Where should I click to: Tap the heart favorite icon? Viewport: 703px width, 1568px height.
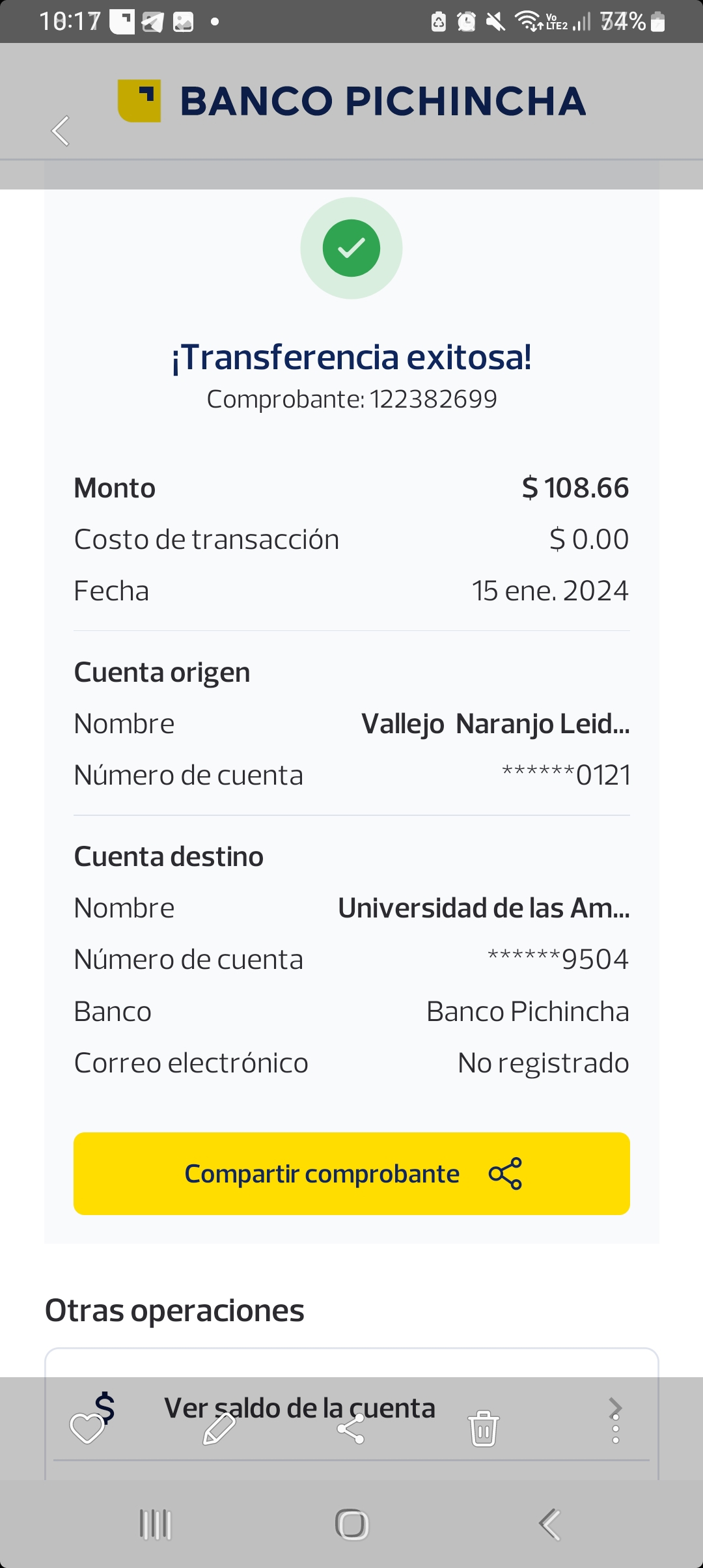[87, 1429]
